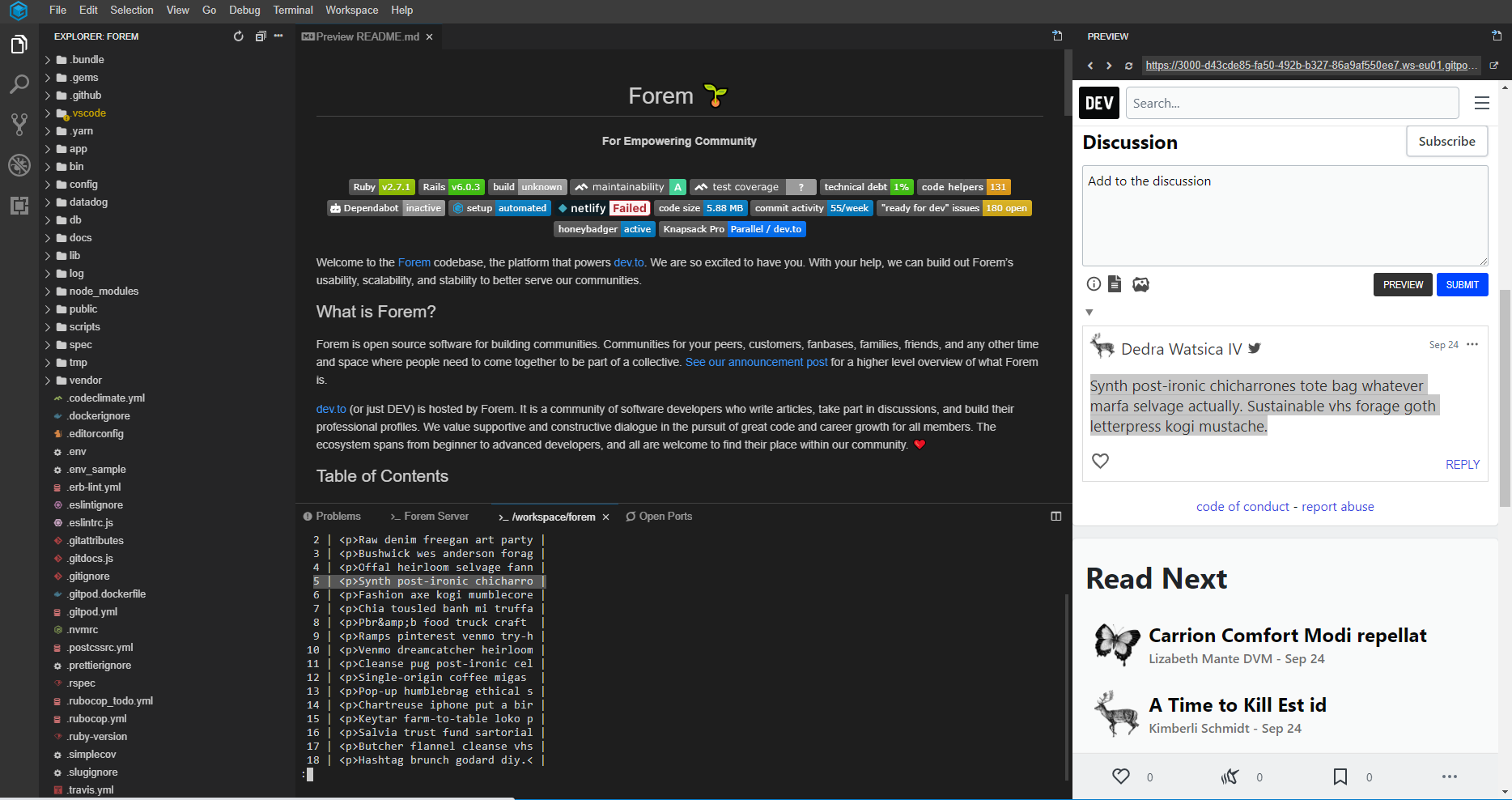Click the preview URL address bar
This screenshot has height=800, width=1512.
coord(1311,66)
